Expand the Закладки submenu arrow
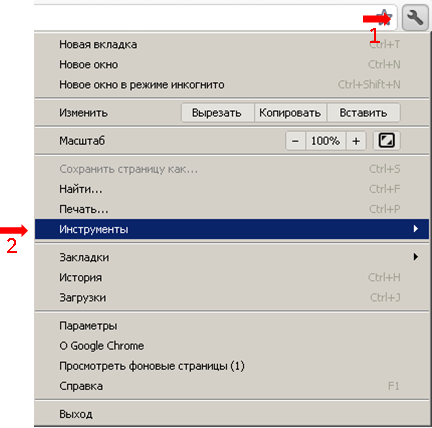 tap(415, 257)
